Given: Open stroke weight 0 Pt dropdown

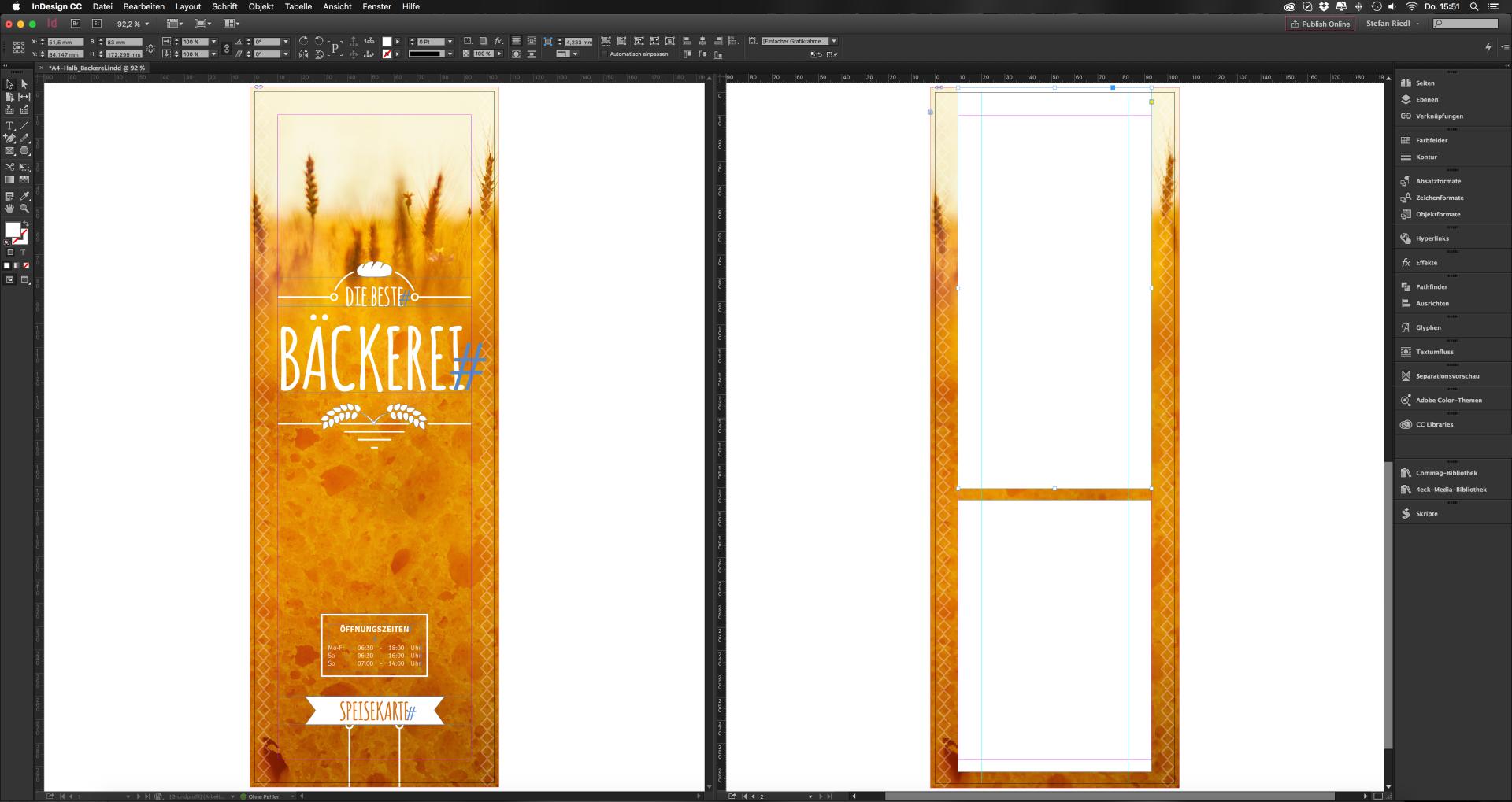Looking at the screenshot, I should [450, 42].
